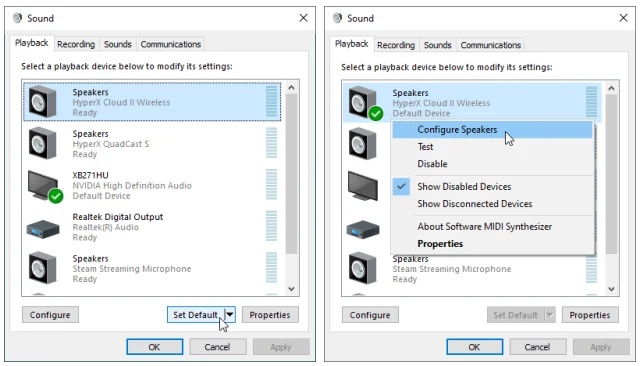Click Cancel button in left window
The height and width of the screenshot is (366, 641).
click(217, 347)
